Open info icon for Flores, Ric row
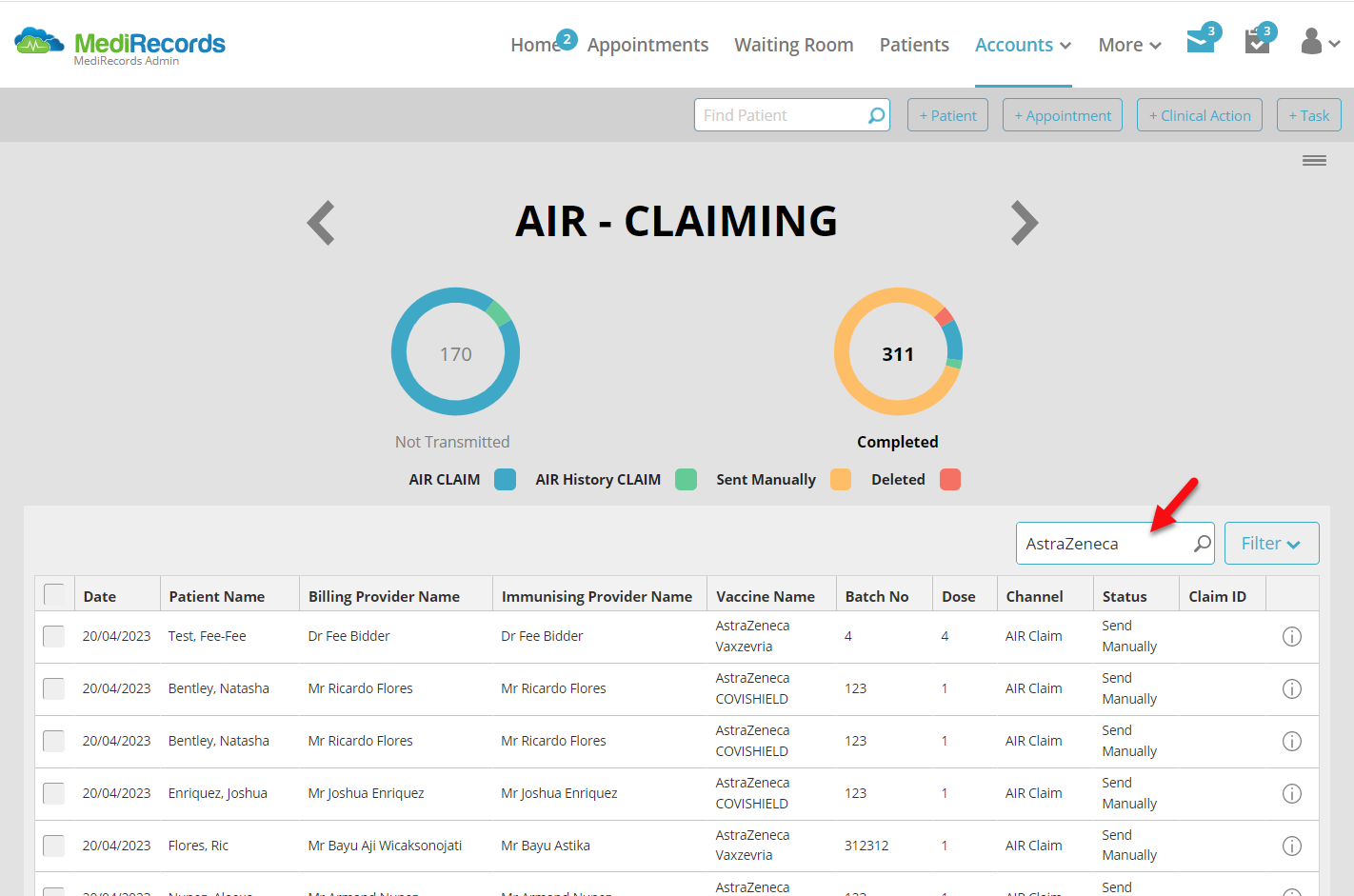The image size is (1354, 896). [x=1291, y=846]
